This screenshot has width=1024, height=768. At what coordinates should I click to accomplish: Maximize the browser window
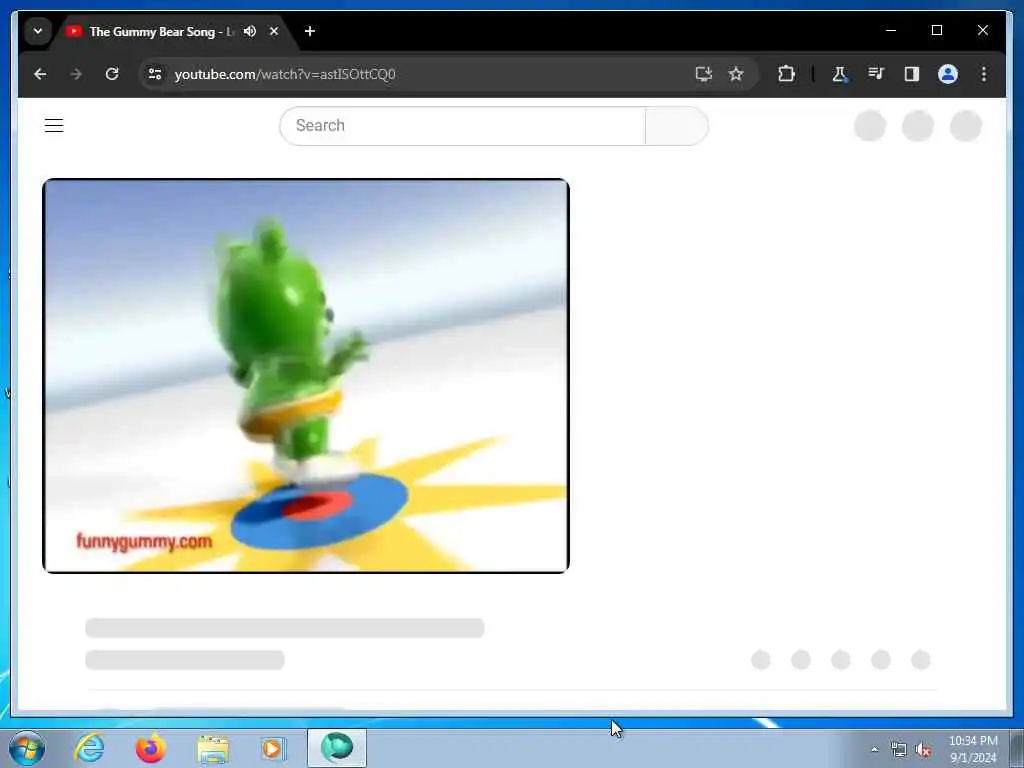click(936, 30)
